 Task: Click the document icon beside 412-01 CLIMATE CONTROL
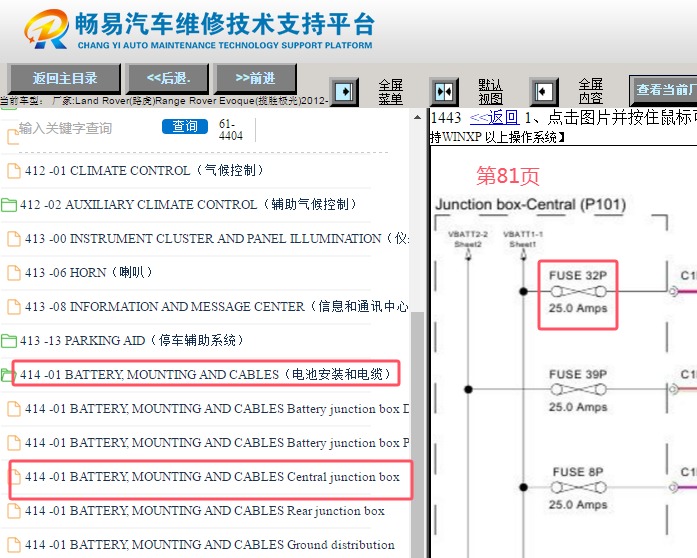[x=14, y=170]
